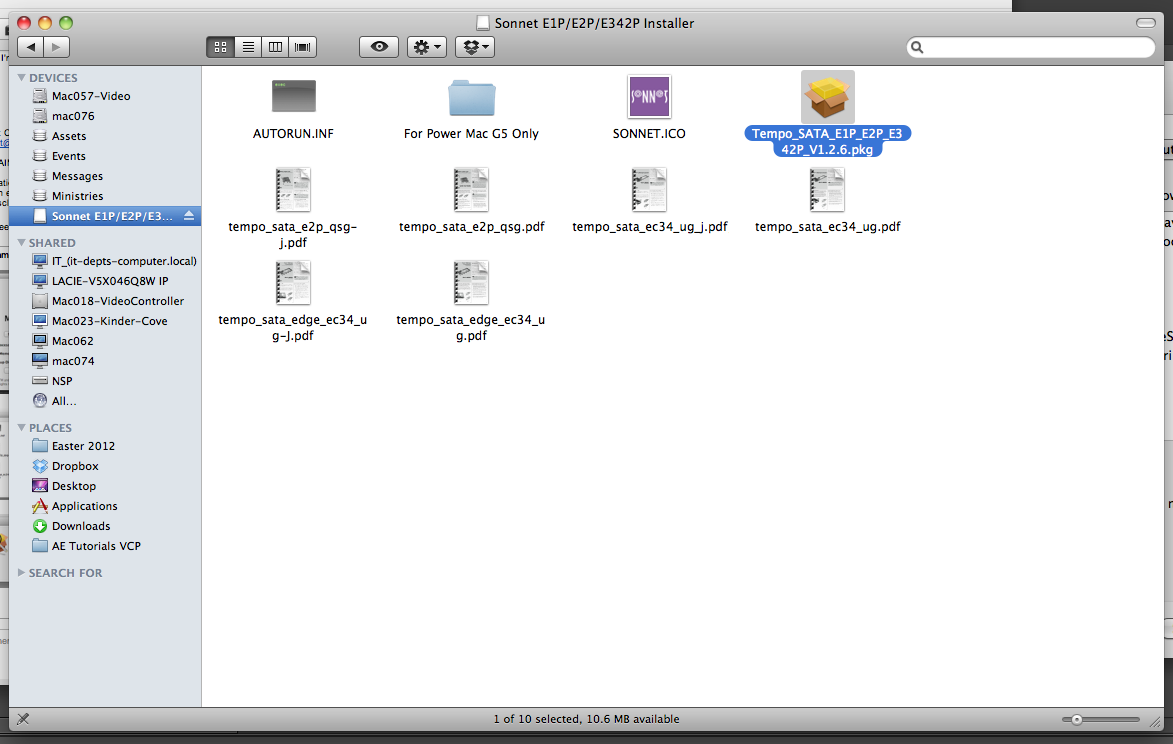This screenshot has height=744, width=1173.
Task: Select Mac057-Video in the sidebar
Action: point(105,96)
